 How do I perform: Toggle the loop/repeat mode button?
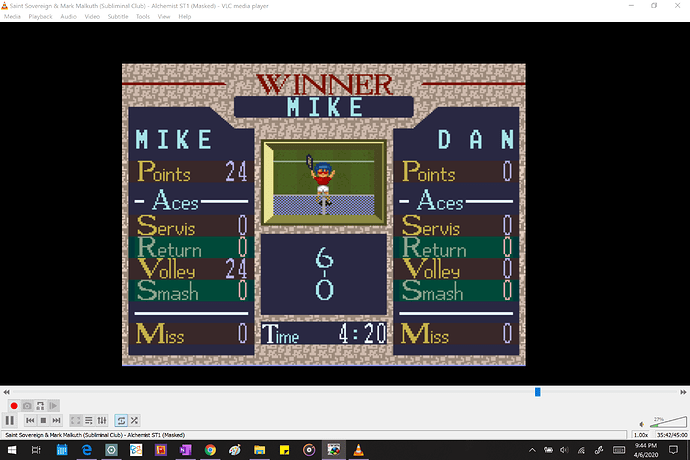pyautogui.click(x=121, y=420)
